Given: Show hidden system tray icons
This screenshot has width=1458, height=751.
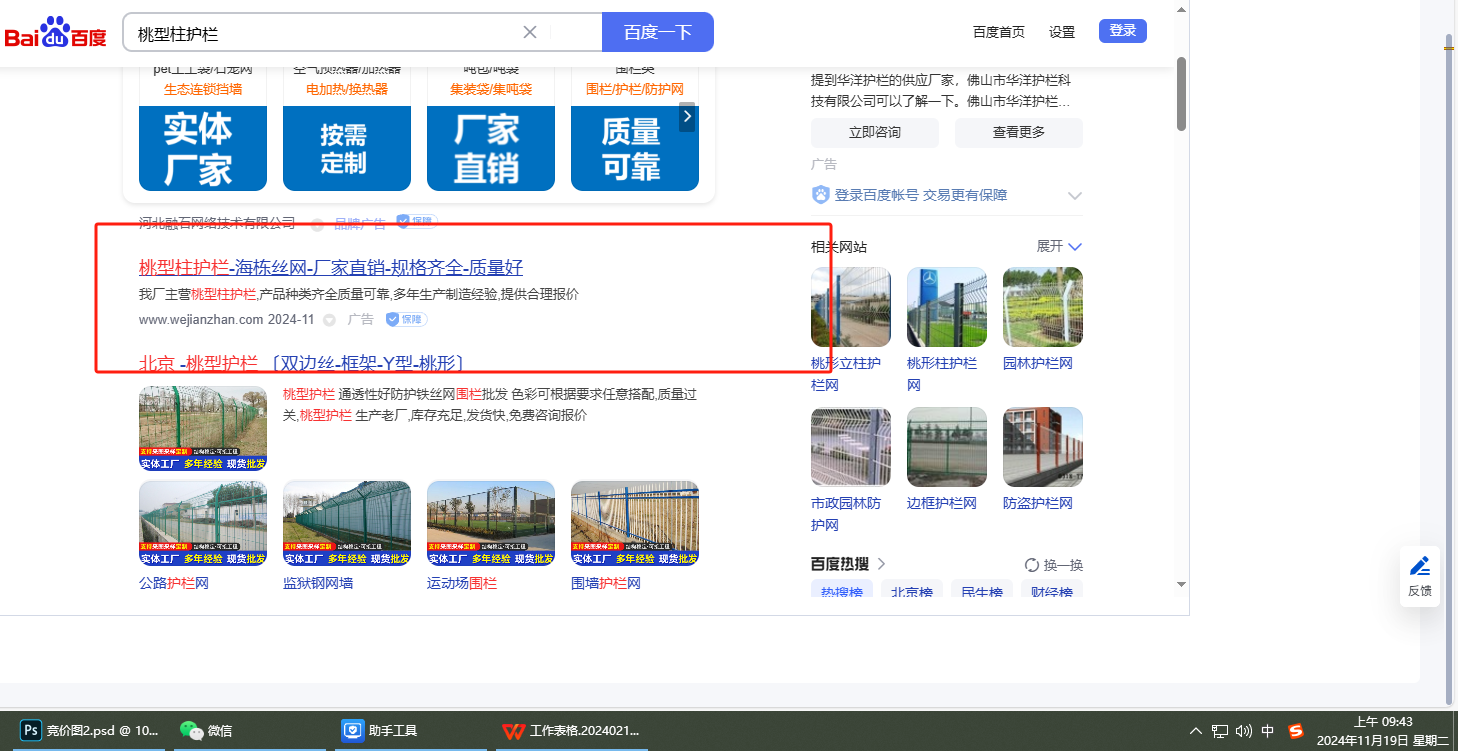Looking at the screenshot, I should (1196, 731).
